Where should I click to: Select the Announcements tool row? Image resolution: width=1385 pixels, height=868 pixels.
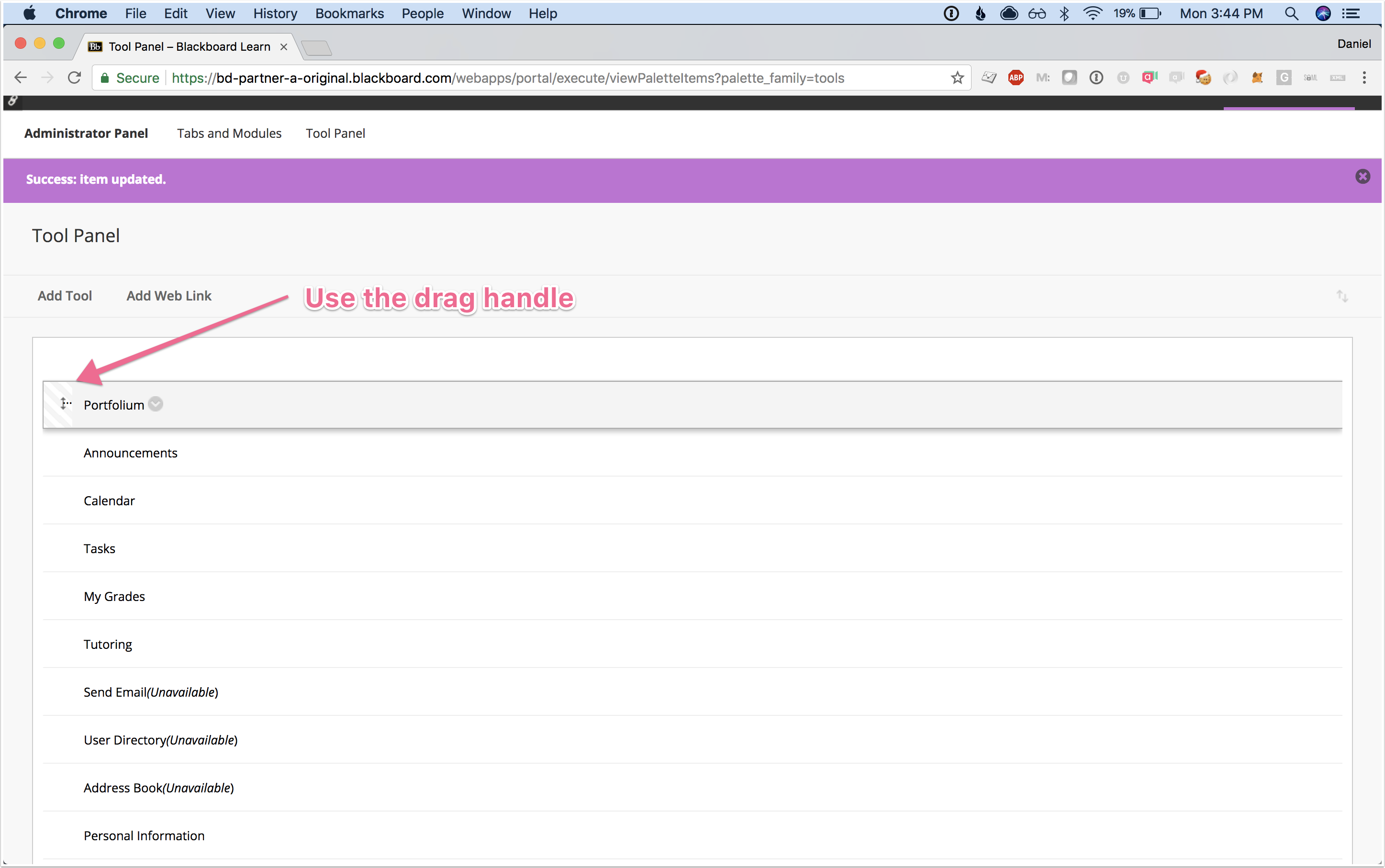pos(130,453)
